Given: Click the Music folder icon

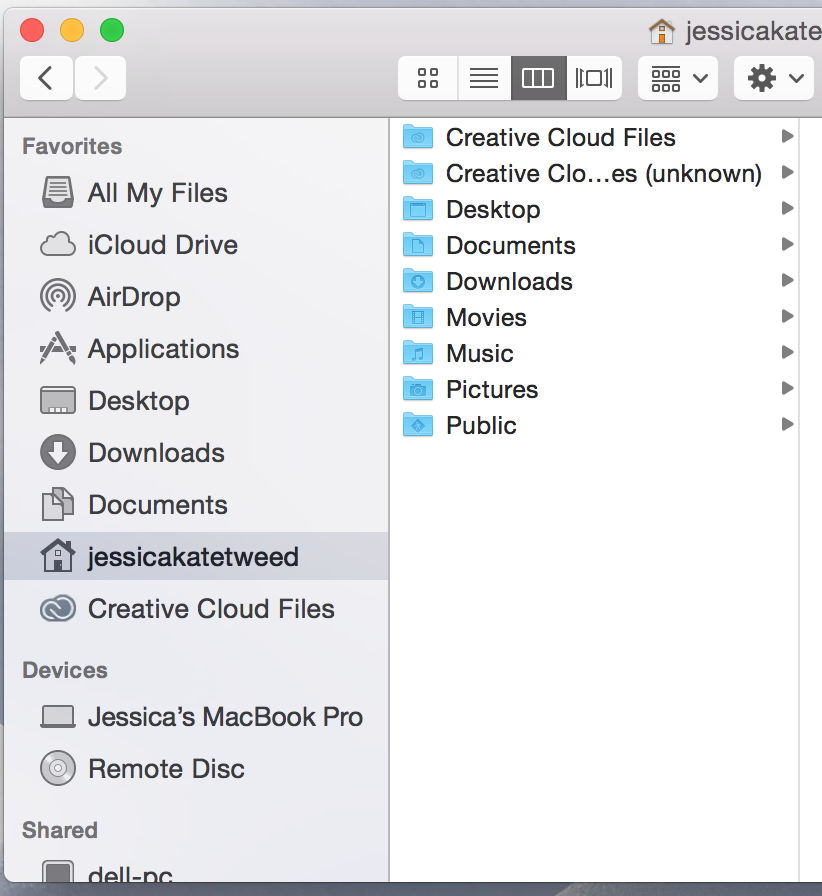Looking at the screenshot, I should 418,353.
